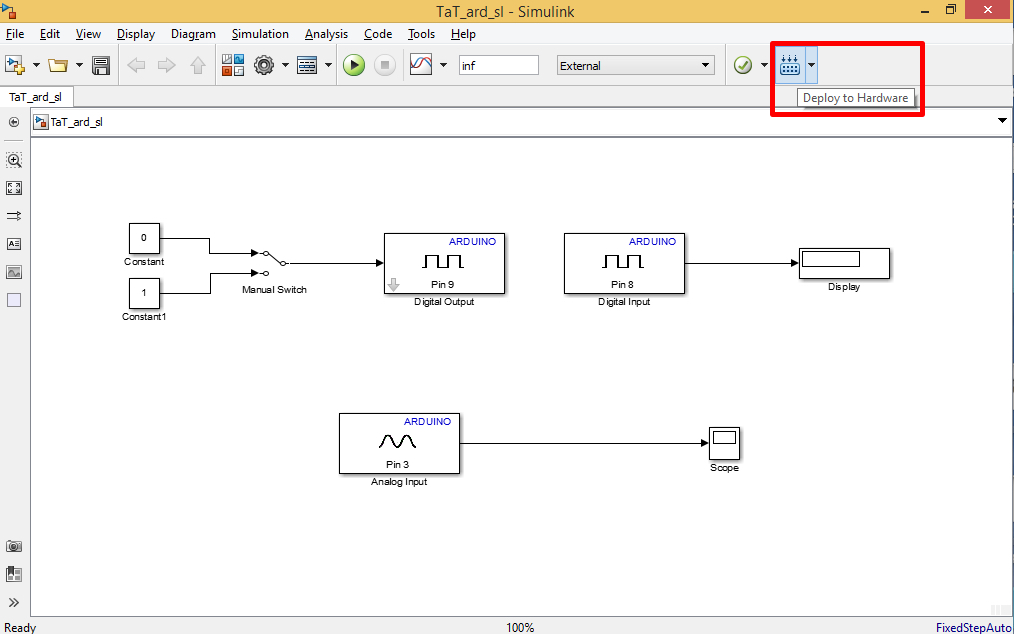Click the New Model icon

14,65
